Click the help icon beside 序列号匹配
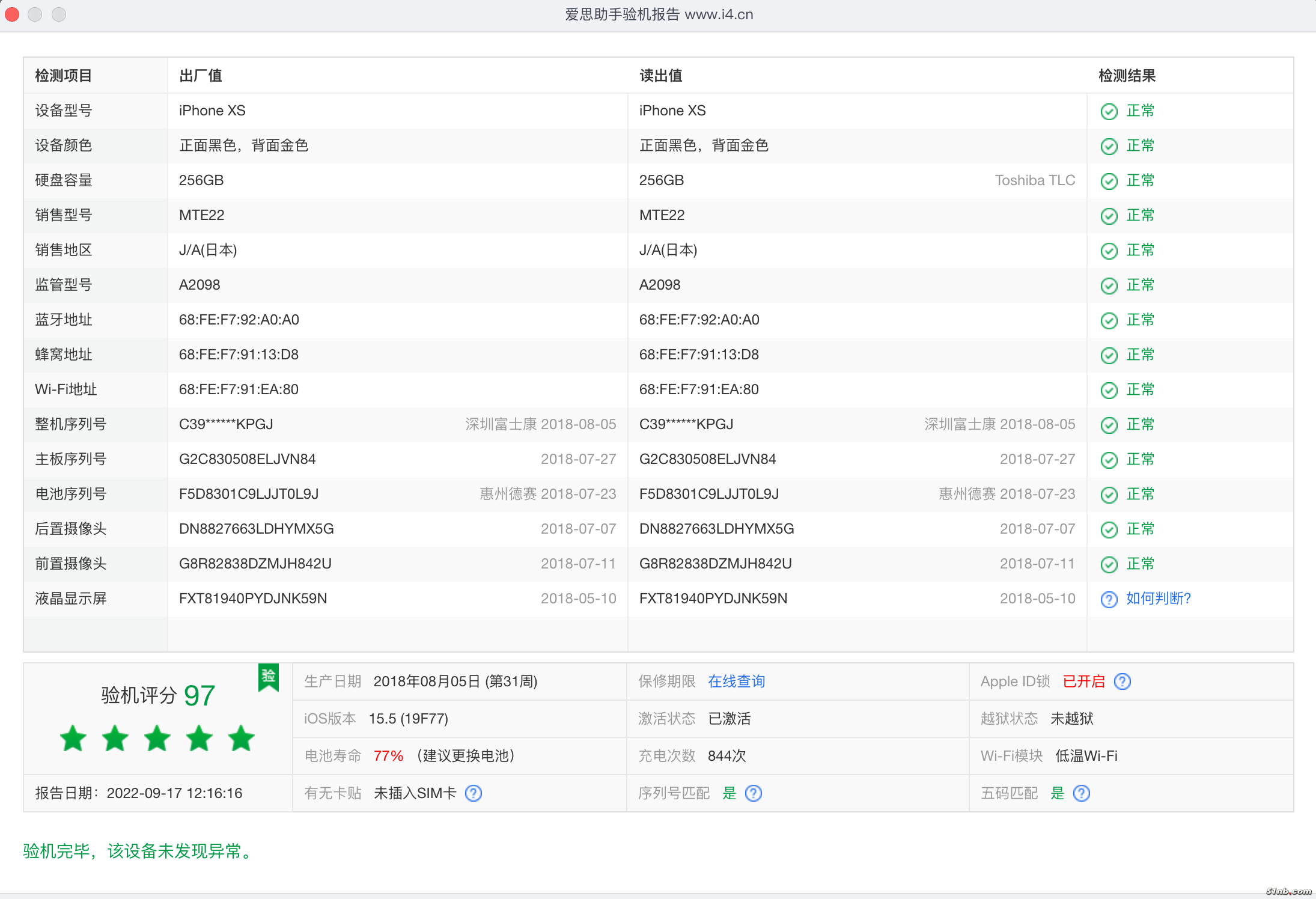1316x899 pixels. point(753,793)
